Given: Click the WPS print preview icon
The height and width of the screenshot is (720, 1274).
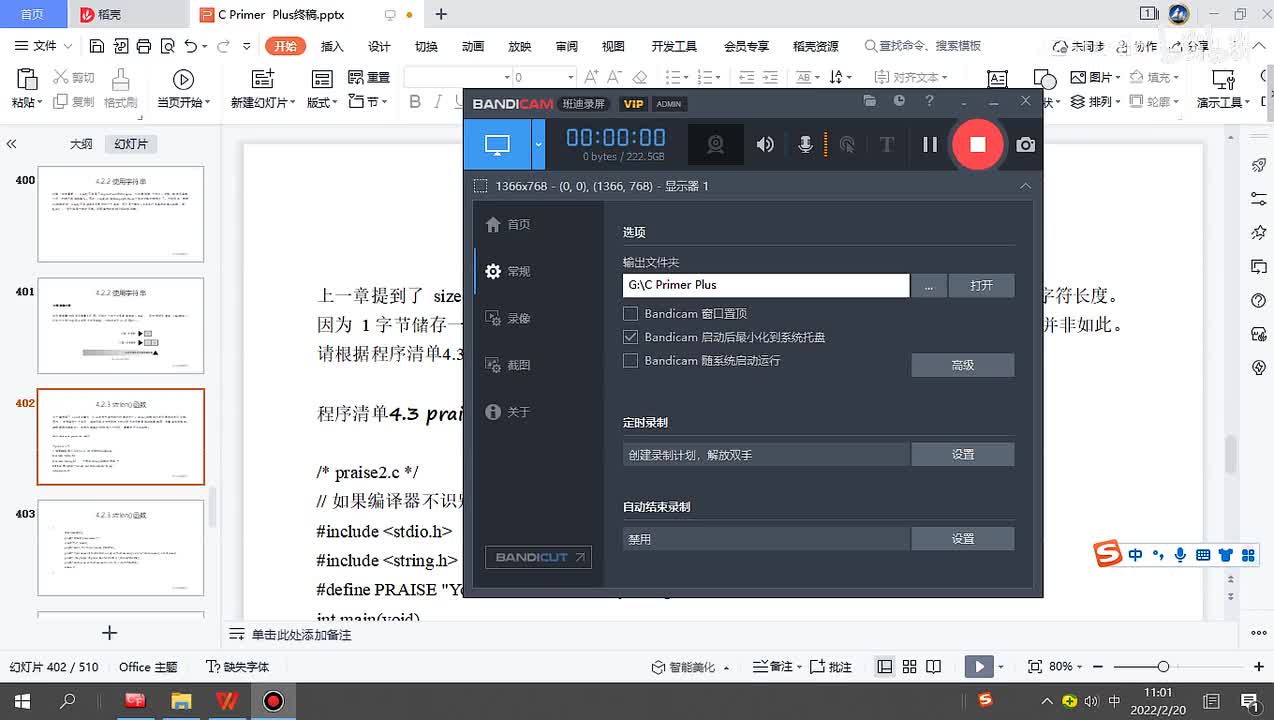Looking at the screenshot, I should pos(167,46).
